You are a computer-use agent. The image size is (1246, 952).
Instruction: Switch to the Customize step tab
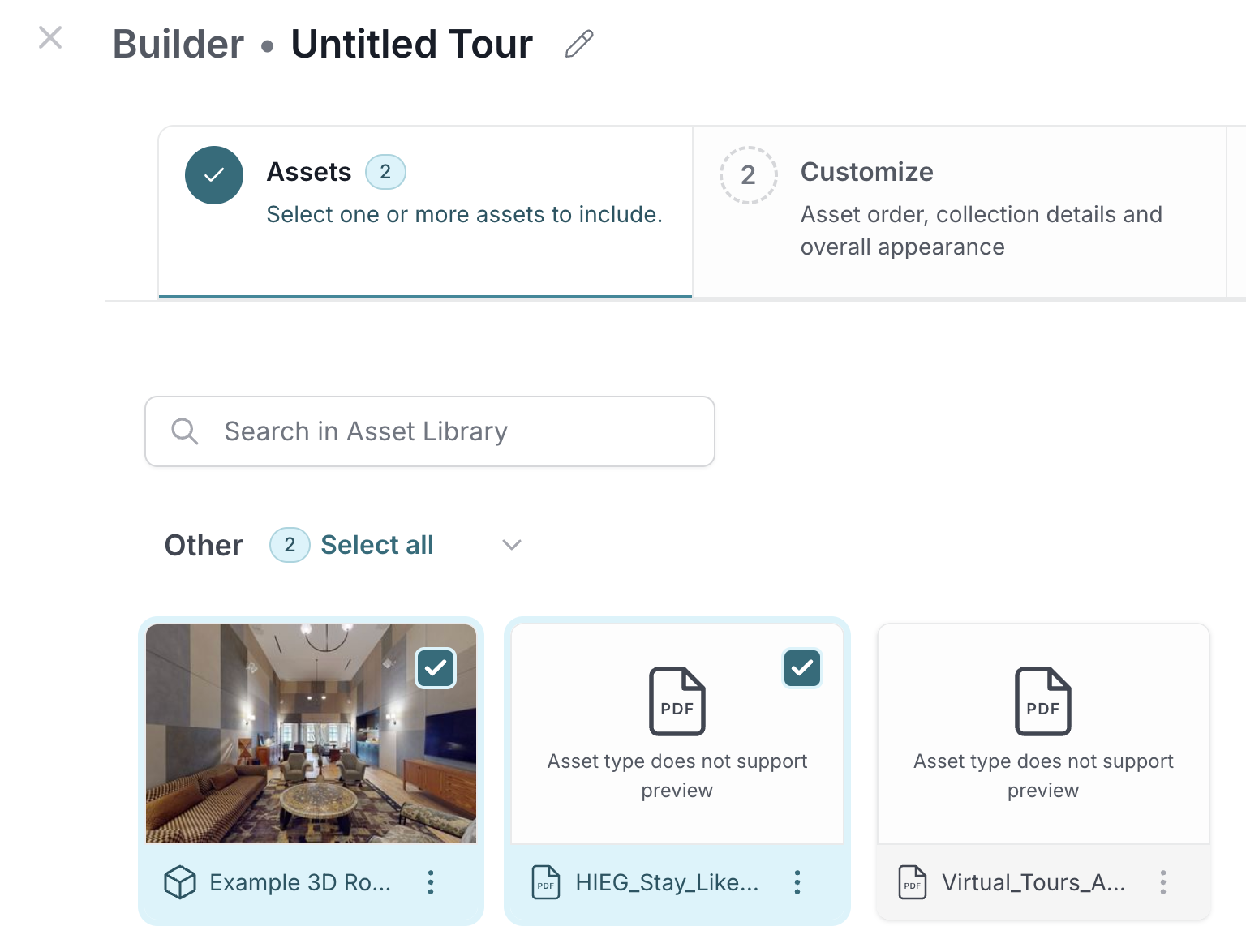[x=960, y=212]
